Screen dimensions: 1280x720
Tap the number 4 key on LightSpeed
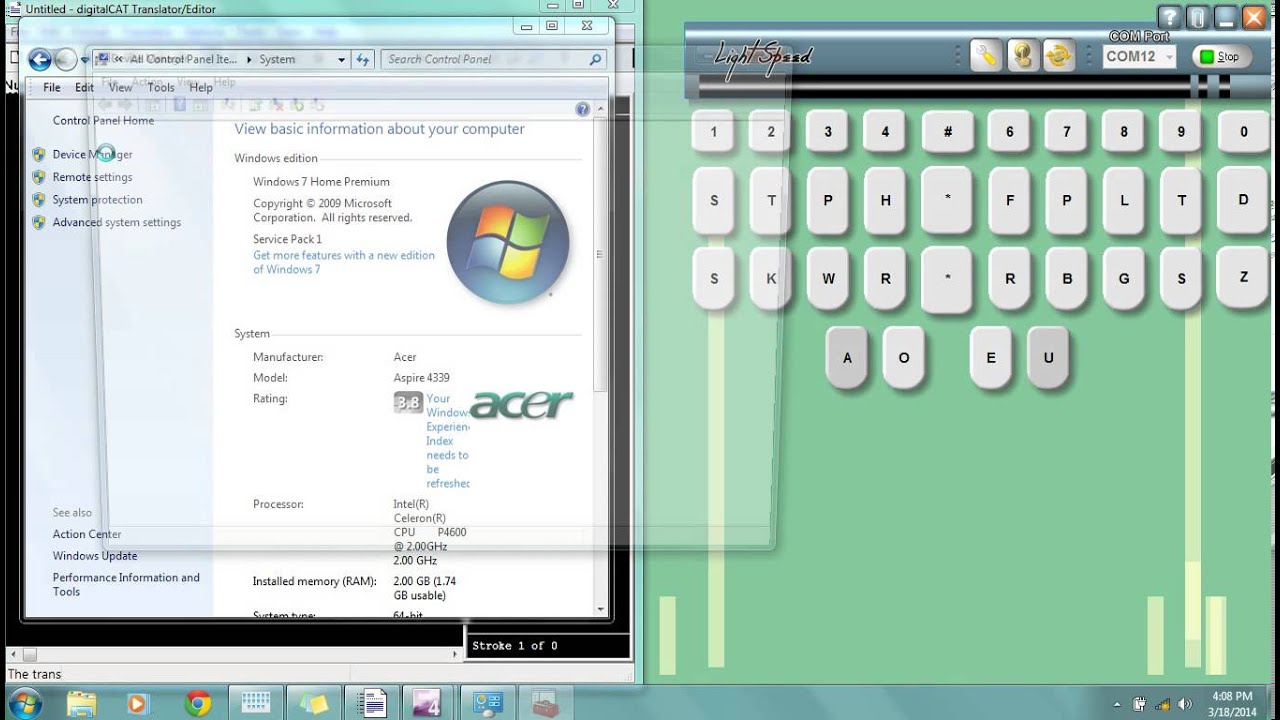pos(884,131)
